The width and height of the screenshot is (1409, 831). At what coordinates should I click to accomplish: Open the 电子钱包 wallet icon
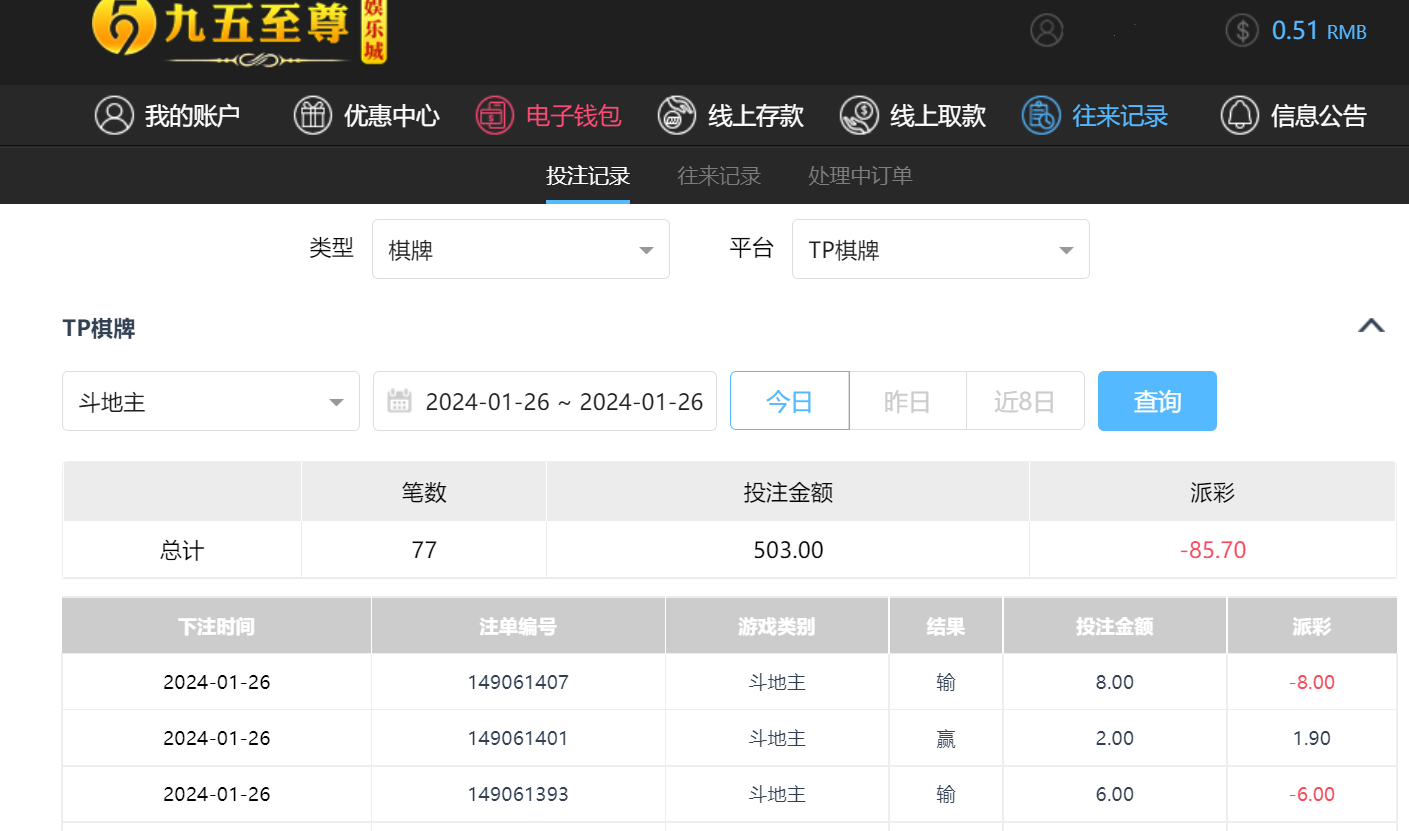click(x=495, y=115)
